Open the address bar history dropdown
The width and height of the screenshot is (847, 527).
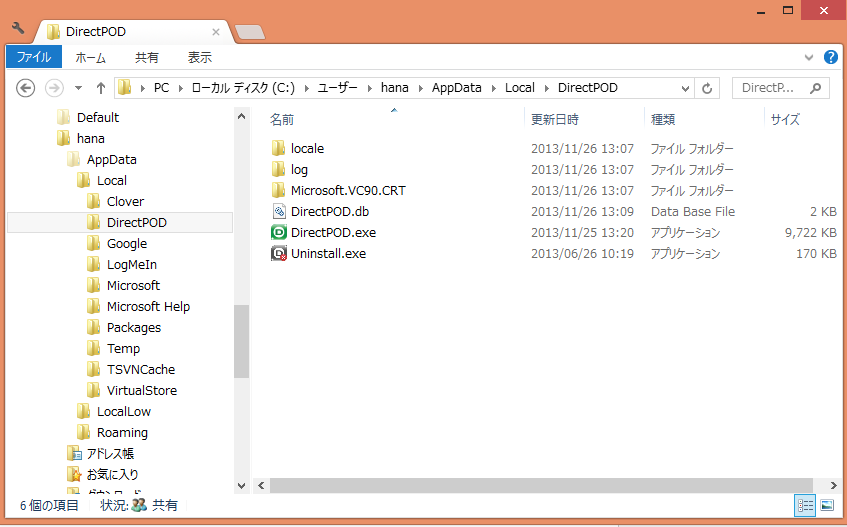click(x=685, y=88)
